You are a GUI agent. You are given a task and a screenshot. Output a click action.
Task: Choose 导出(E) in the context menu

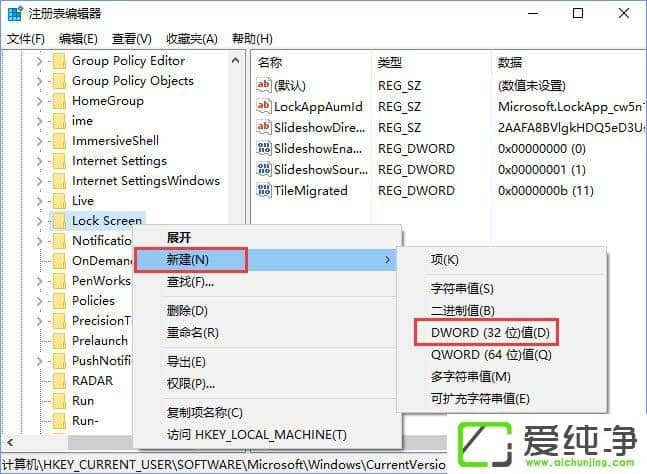pos(266,362)
